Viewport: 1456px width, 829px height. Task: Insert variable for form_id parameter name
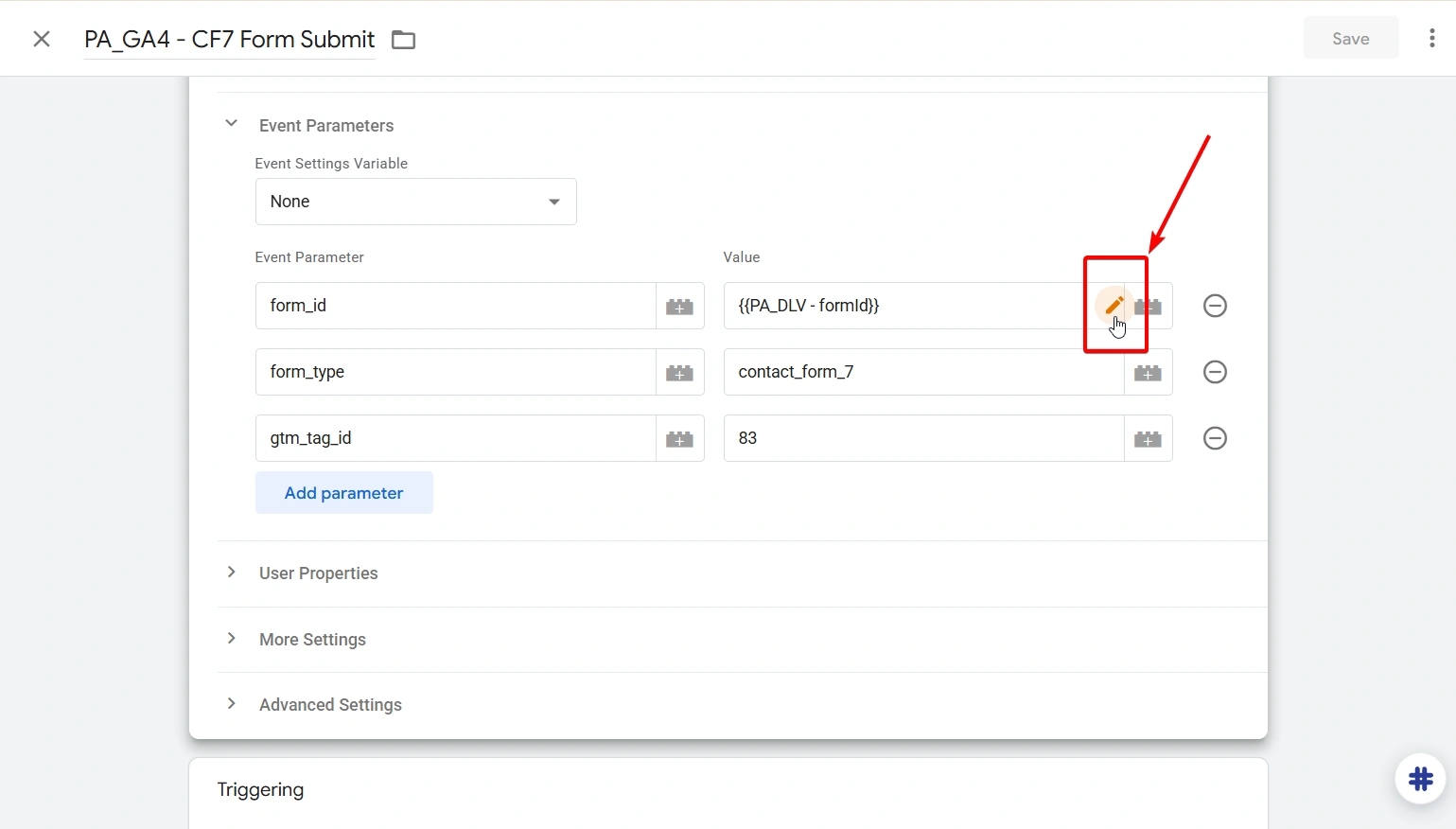coord(679,306)
